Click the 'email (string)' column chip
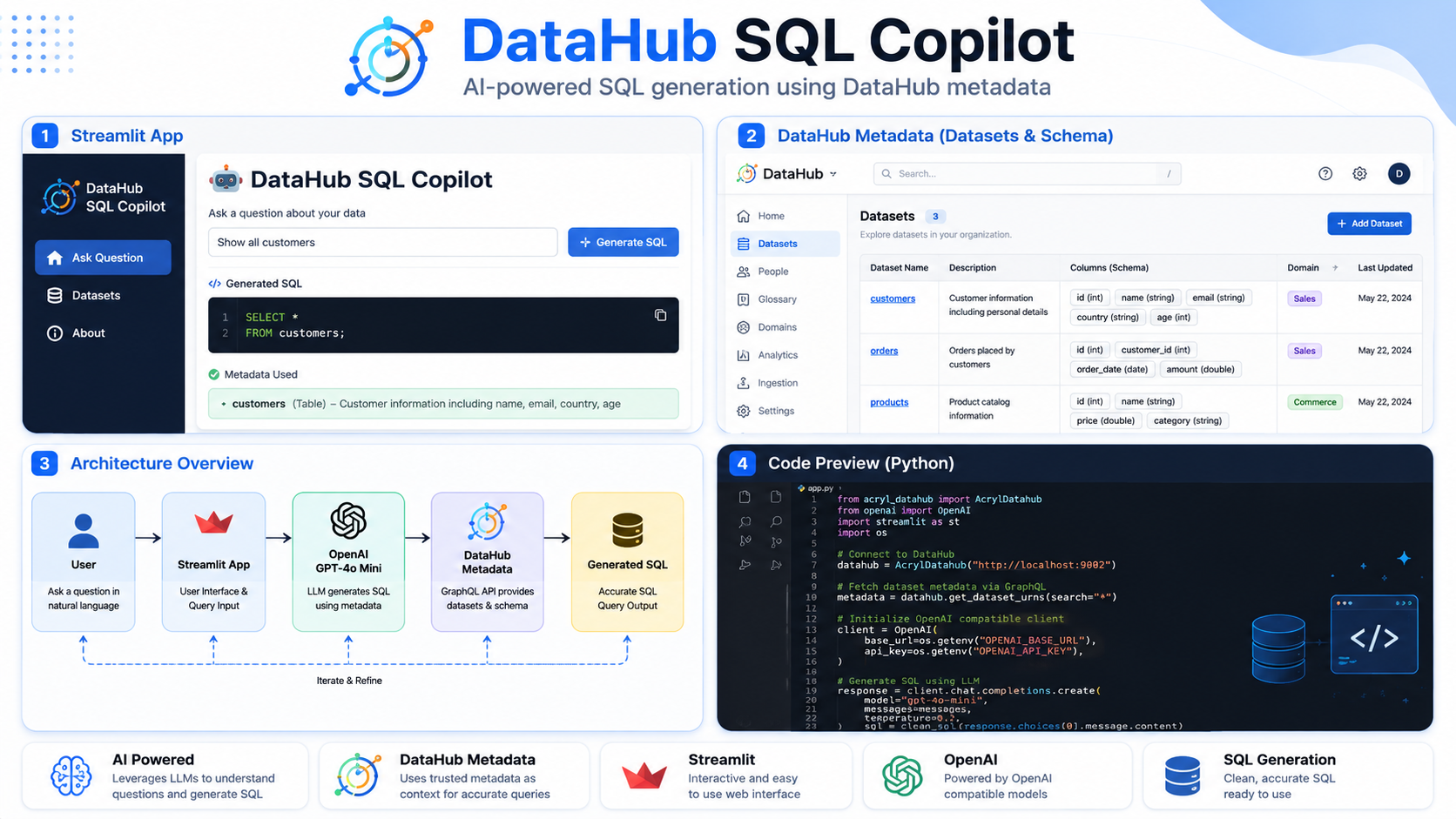 coord(1218,298)
